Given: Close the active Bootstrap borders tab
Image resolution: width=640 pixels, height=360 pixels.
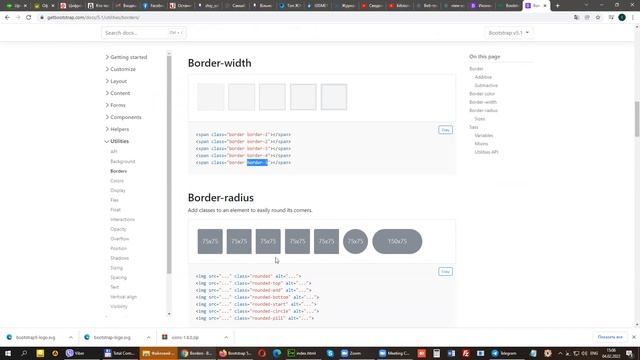Looking at the screenshot, I should pyautogui.click(x=545, y=6).
